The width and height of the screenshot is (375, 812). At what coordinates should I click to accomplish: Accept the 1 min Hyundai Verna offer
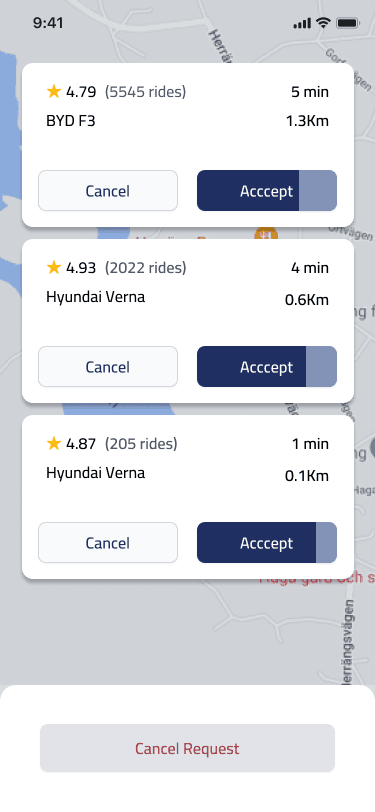click(267, 543)
